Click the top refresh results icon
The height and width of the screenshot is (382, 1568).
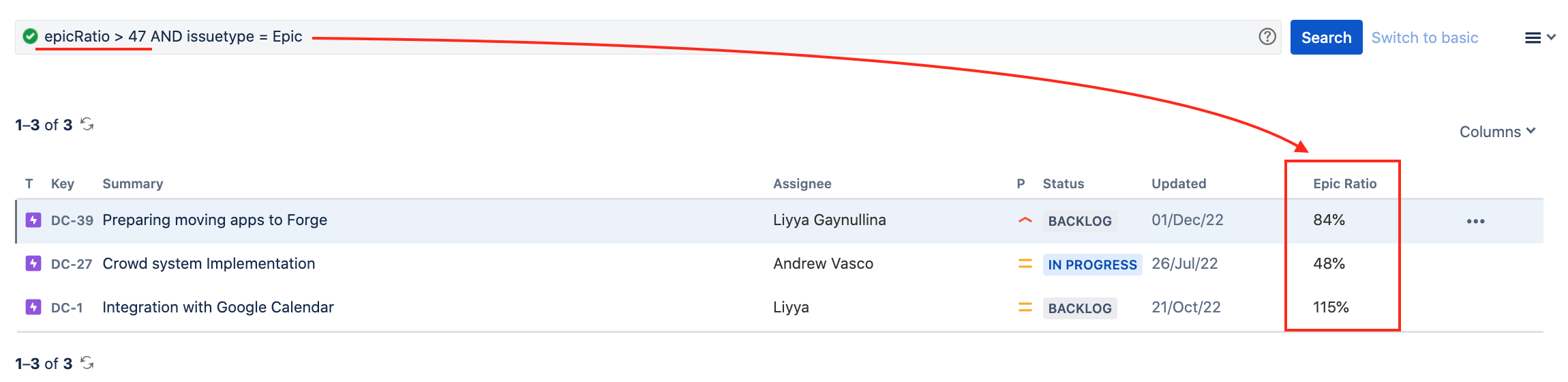coord(87,124)
